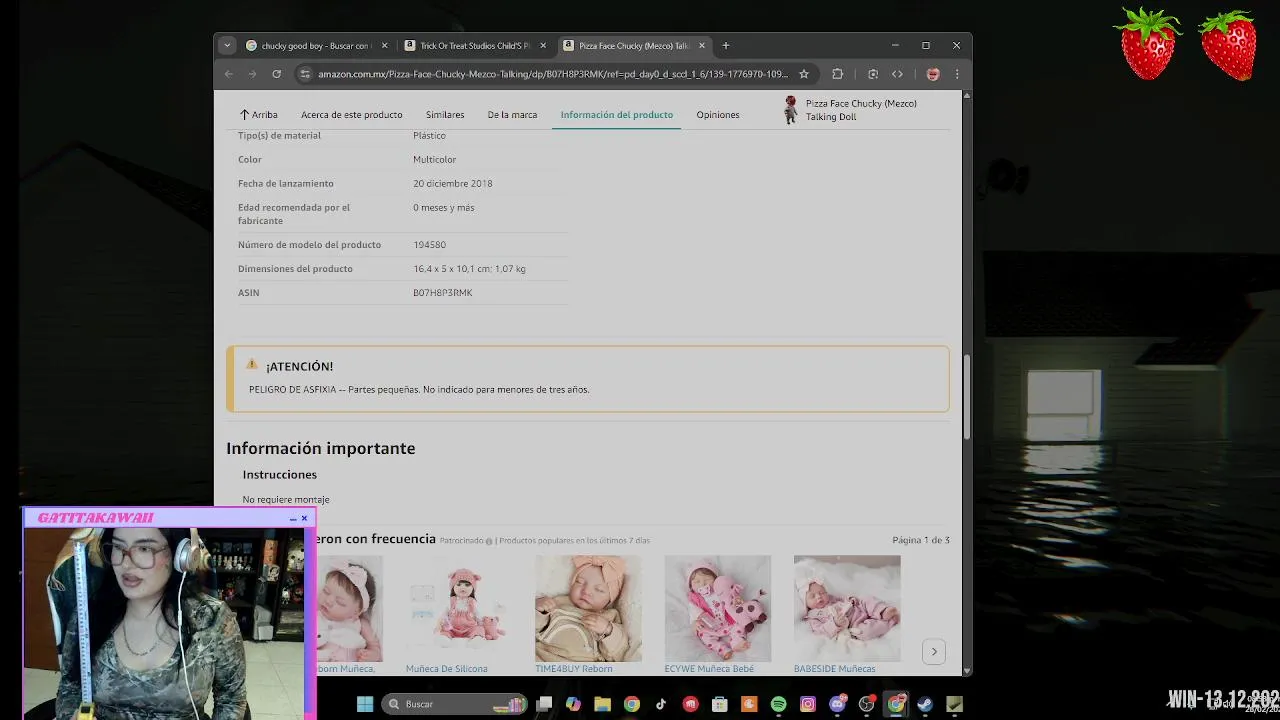Open the 'TIME4BUY Reborn' product image
1280x720 pixels.
[x=589, y=608]
